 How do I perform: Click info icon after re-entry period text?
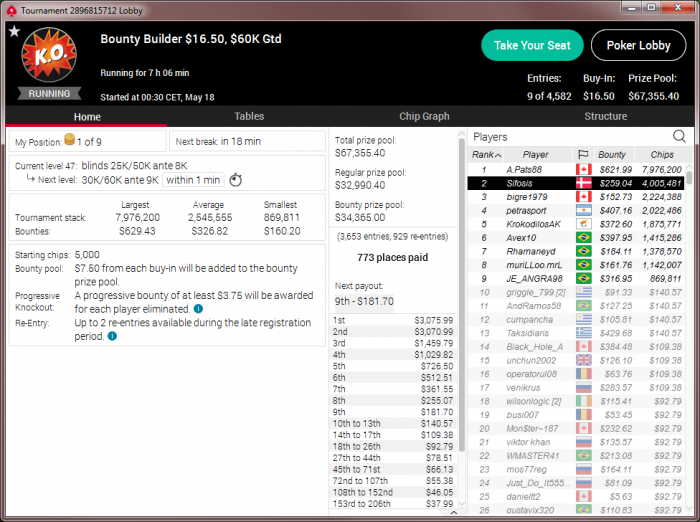[112, 336]
